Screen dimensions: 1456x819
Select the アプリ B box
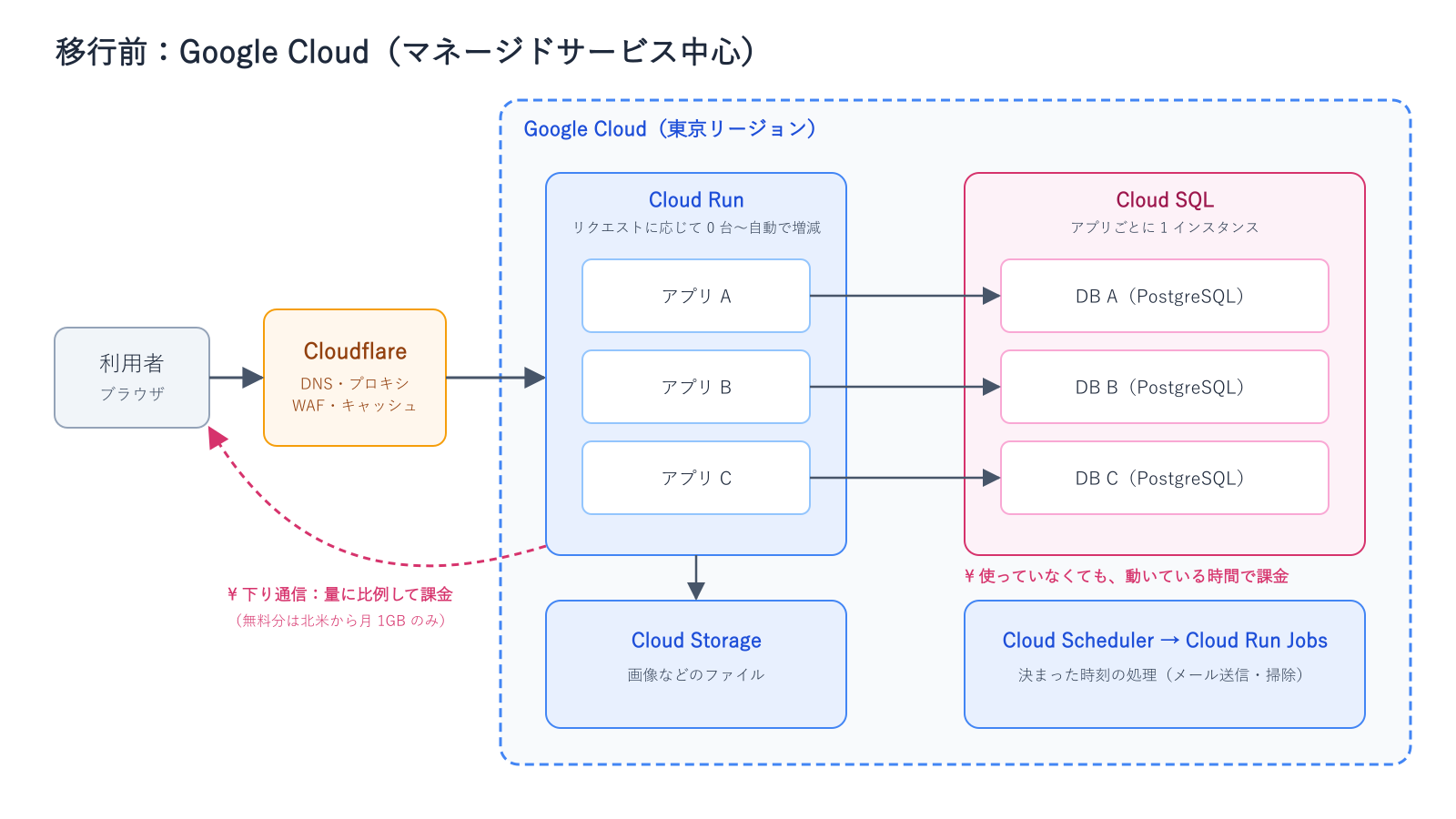696,387
